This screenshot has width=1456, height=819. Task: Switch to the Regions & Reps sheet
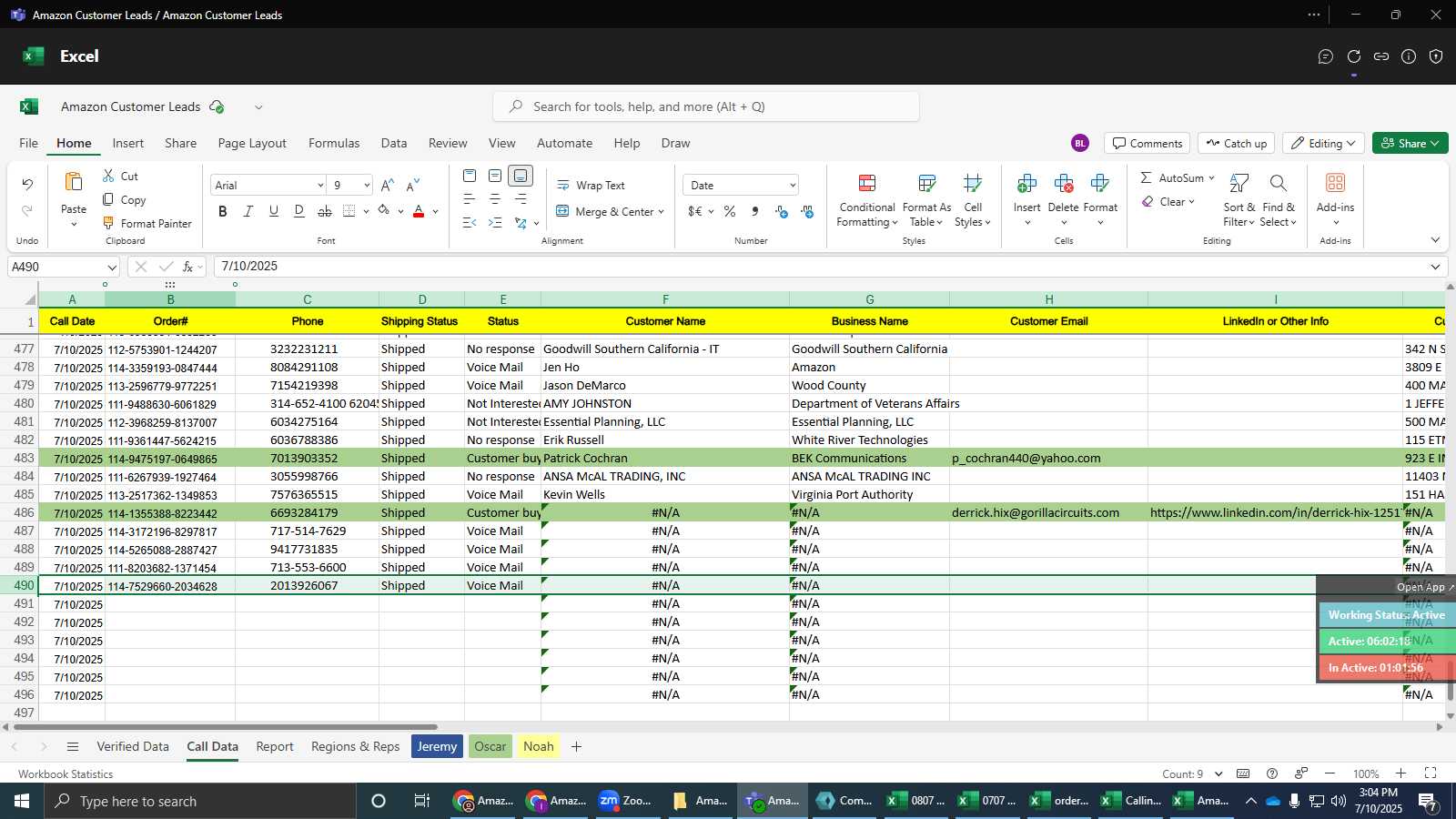click(x=356, y=746)
